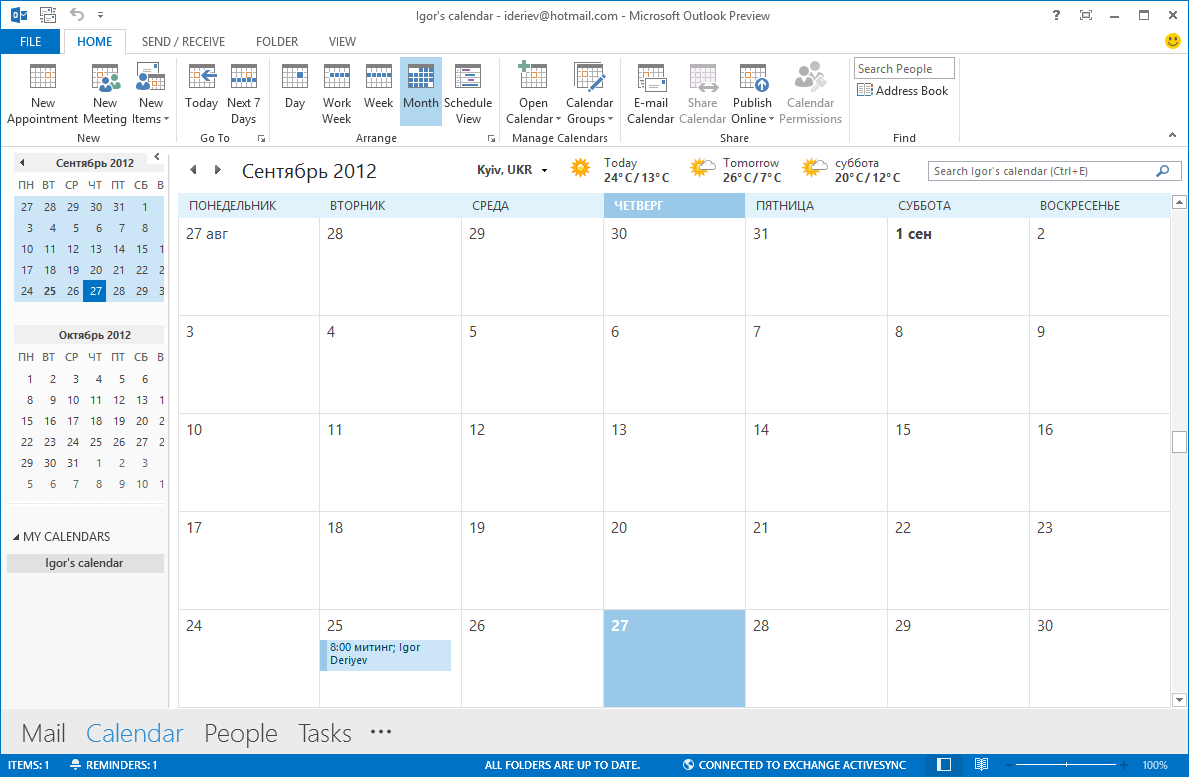
Task: Show the Next 7 Days
Action: coord(243,93)
